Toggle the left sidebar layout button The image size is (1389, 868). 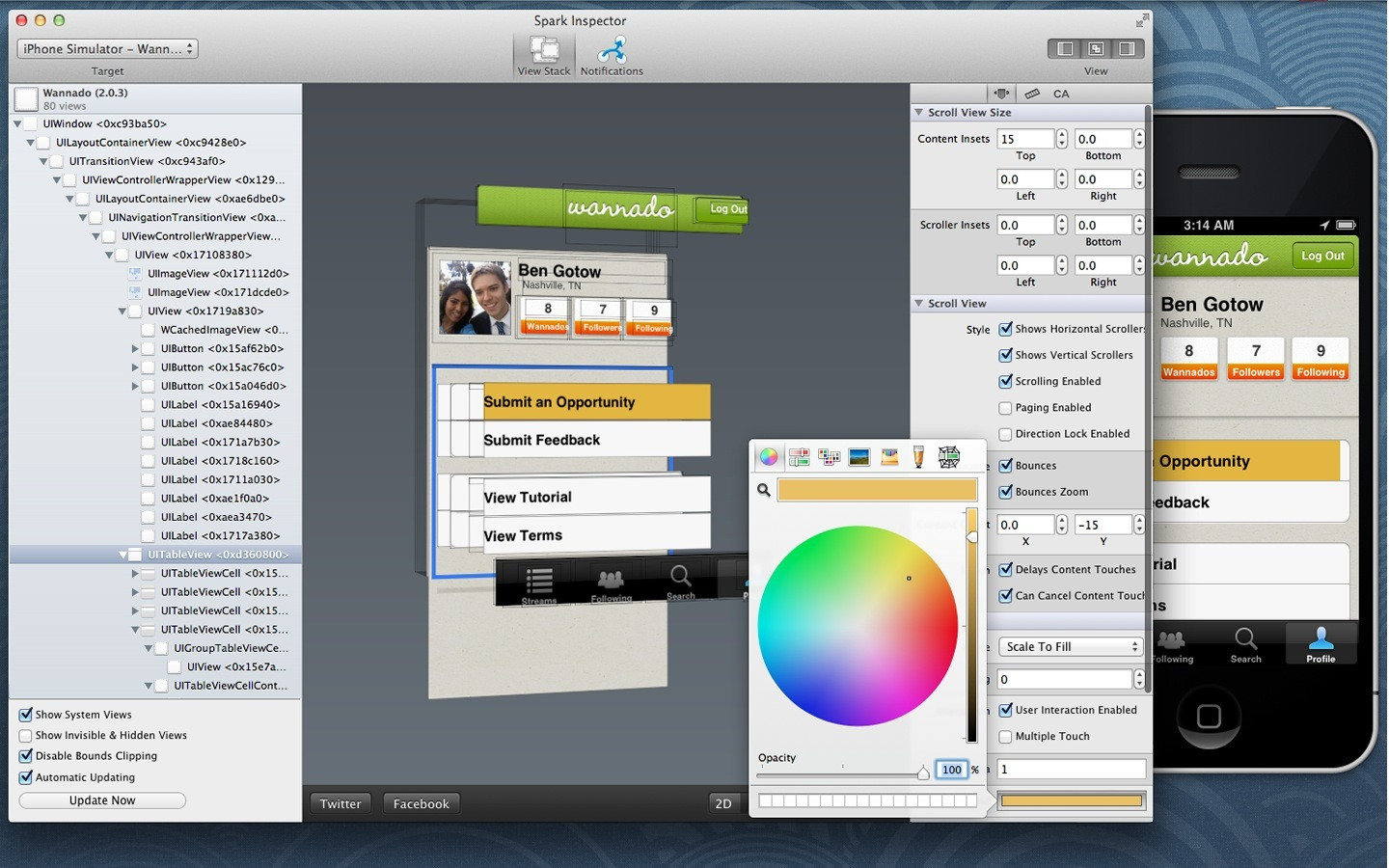click(1065, 48)
